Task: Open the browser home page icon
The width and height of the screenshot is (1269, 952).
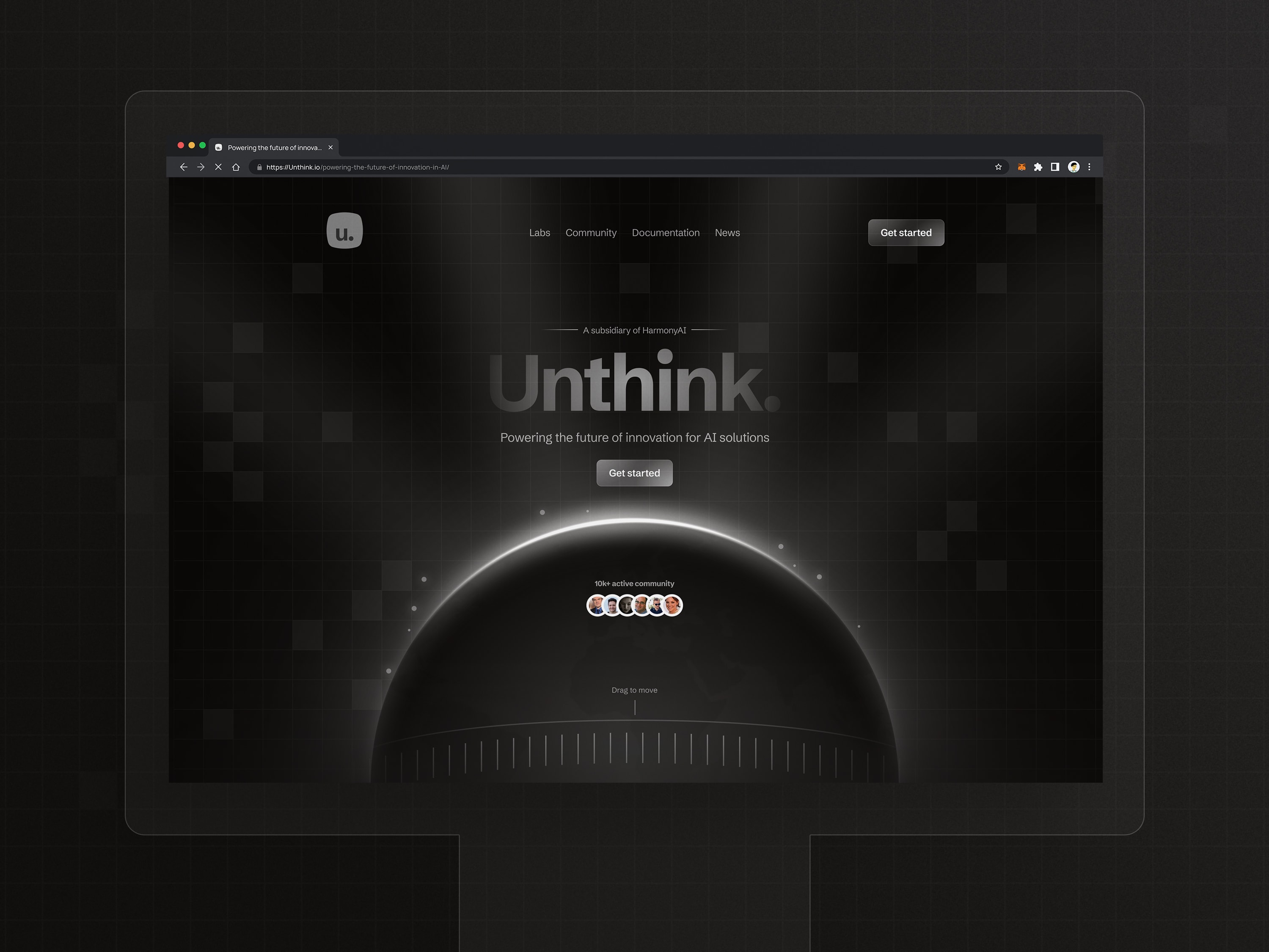Action: click(x=236, y=167)
